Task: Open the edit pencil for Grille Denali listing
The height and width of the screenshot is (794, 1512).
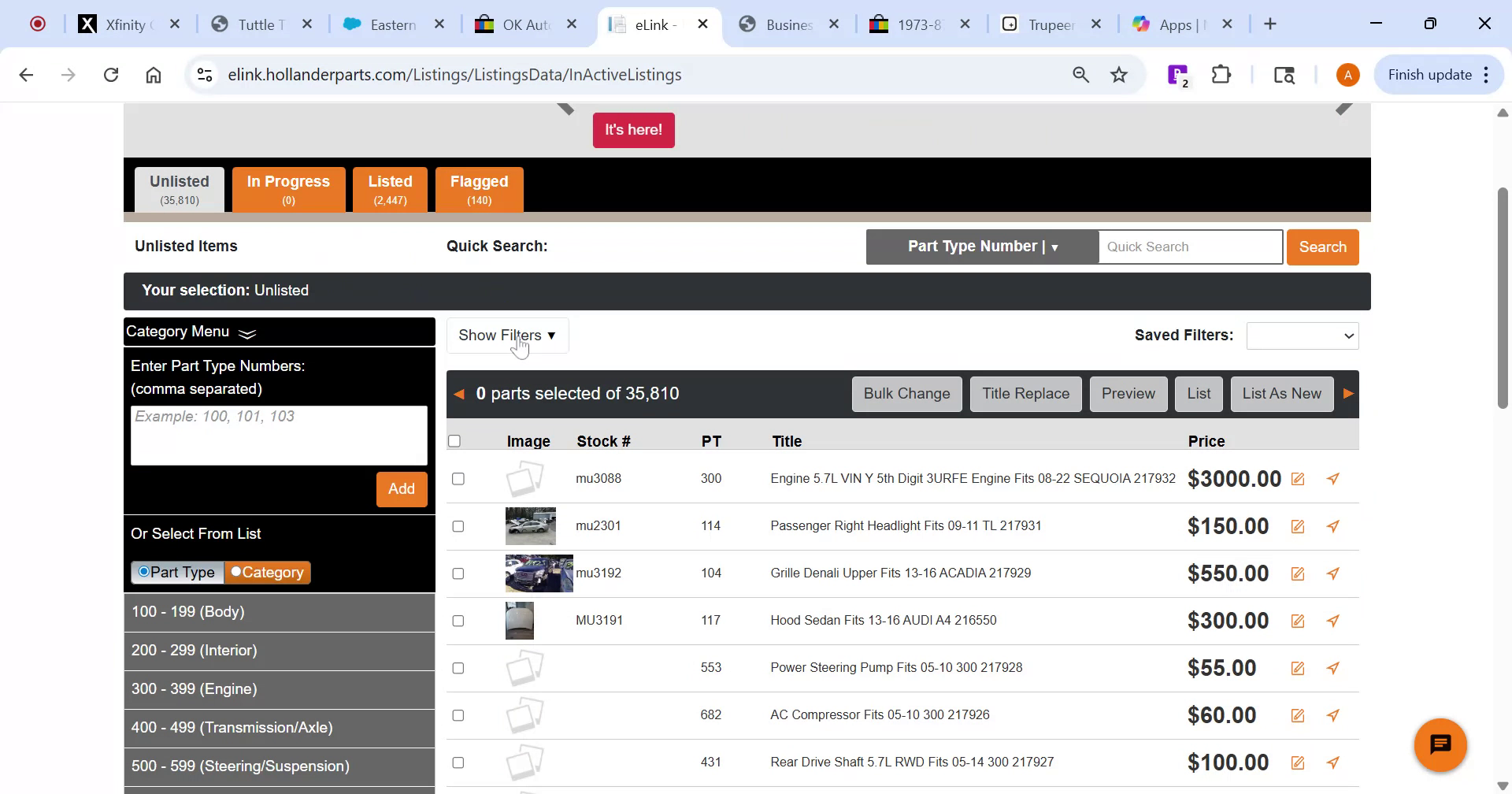Action: pos(1297,573)
